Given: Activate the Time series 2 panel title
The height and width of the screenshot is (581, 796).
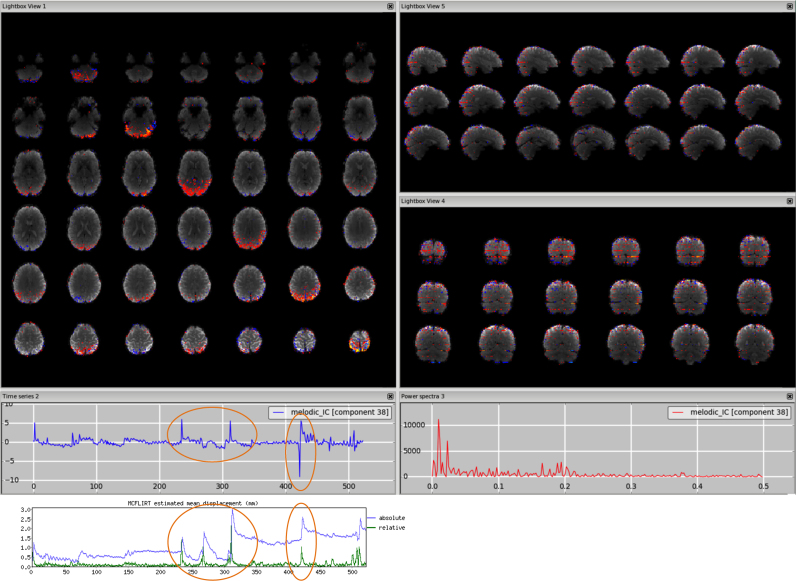Looking at the screenshot, I should pyautogui.click(x=150, y=396).
